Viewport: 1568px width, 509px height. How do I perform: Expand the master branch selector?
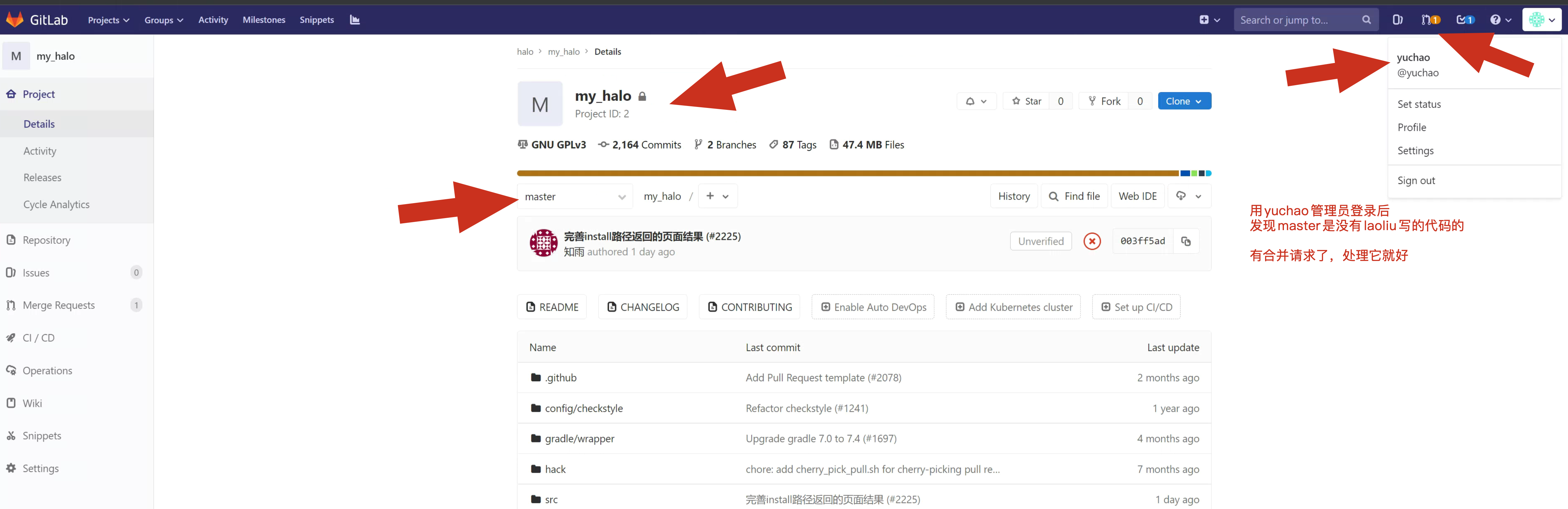[x=575, y=197]
